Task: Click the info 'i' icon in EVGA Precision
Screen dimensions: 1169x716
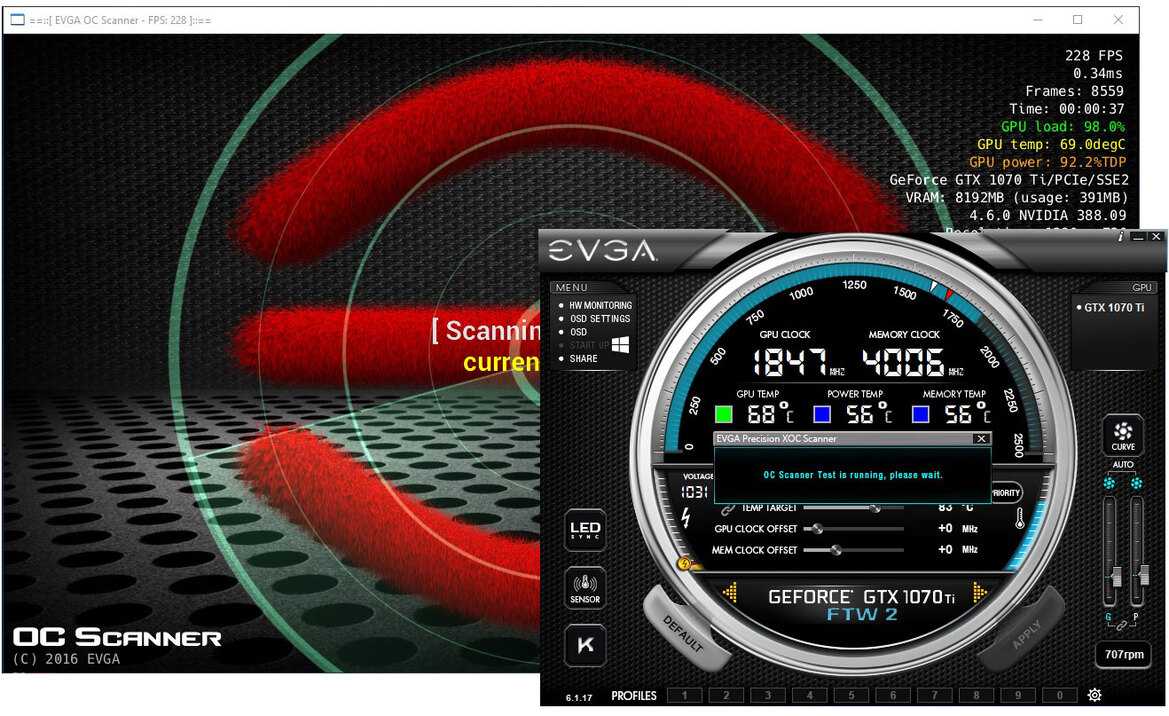Action: [1121, 236]
